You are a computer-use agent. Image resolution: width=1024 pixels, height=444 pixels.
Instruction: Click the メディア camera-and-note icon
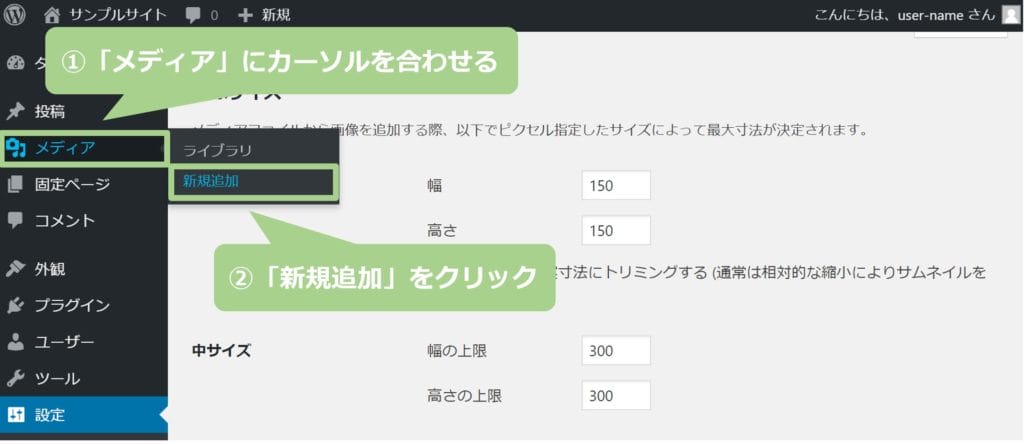tap(15, 149)
